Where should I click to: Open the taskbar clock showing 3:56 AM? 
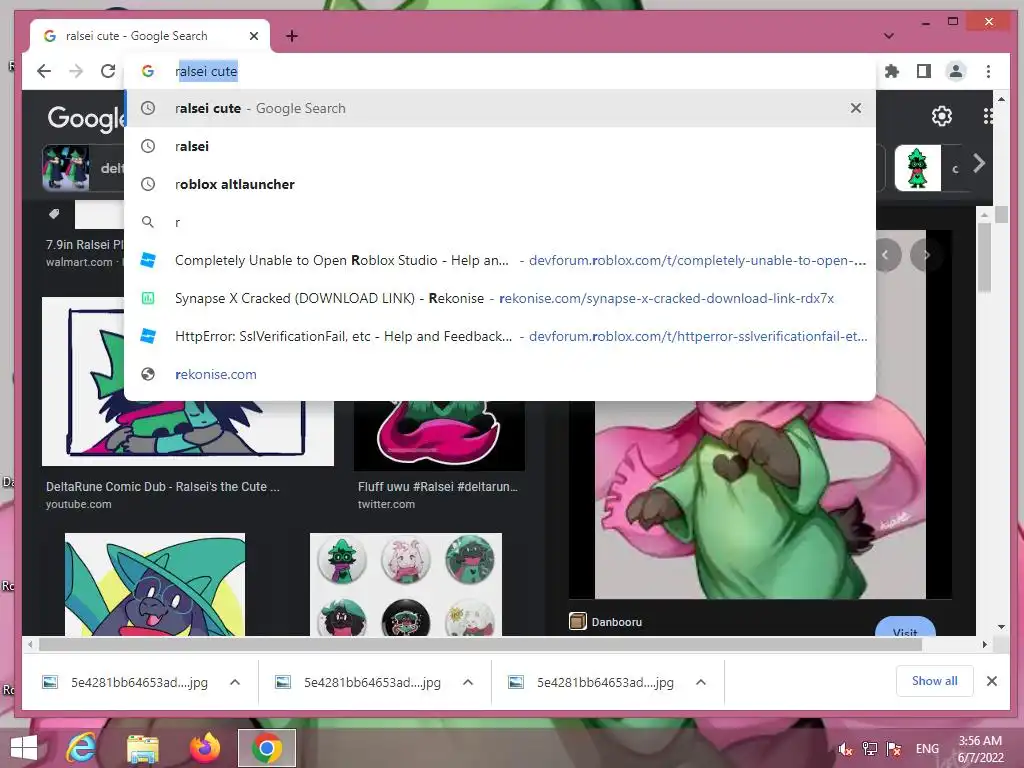point(980,749)
